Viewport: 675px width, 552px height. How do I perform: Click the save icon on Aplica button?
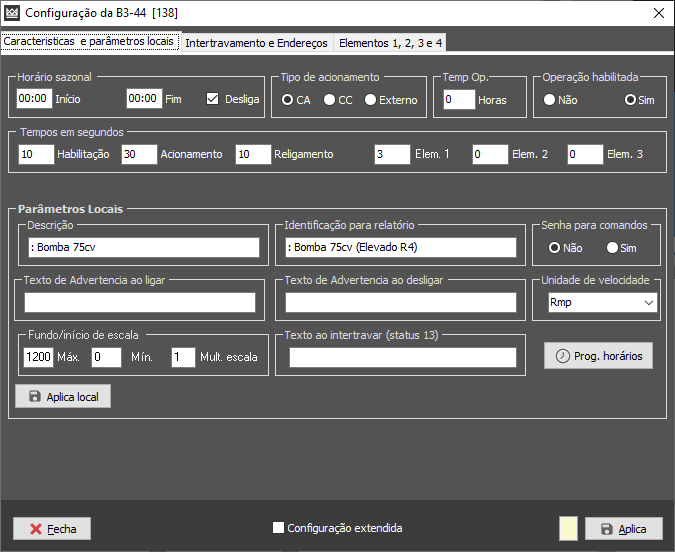[x=606, y=529]
